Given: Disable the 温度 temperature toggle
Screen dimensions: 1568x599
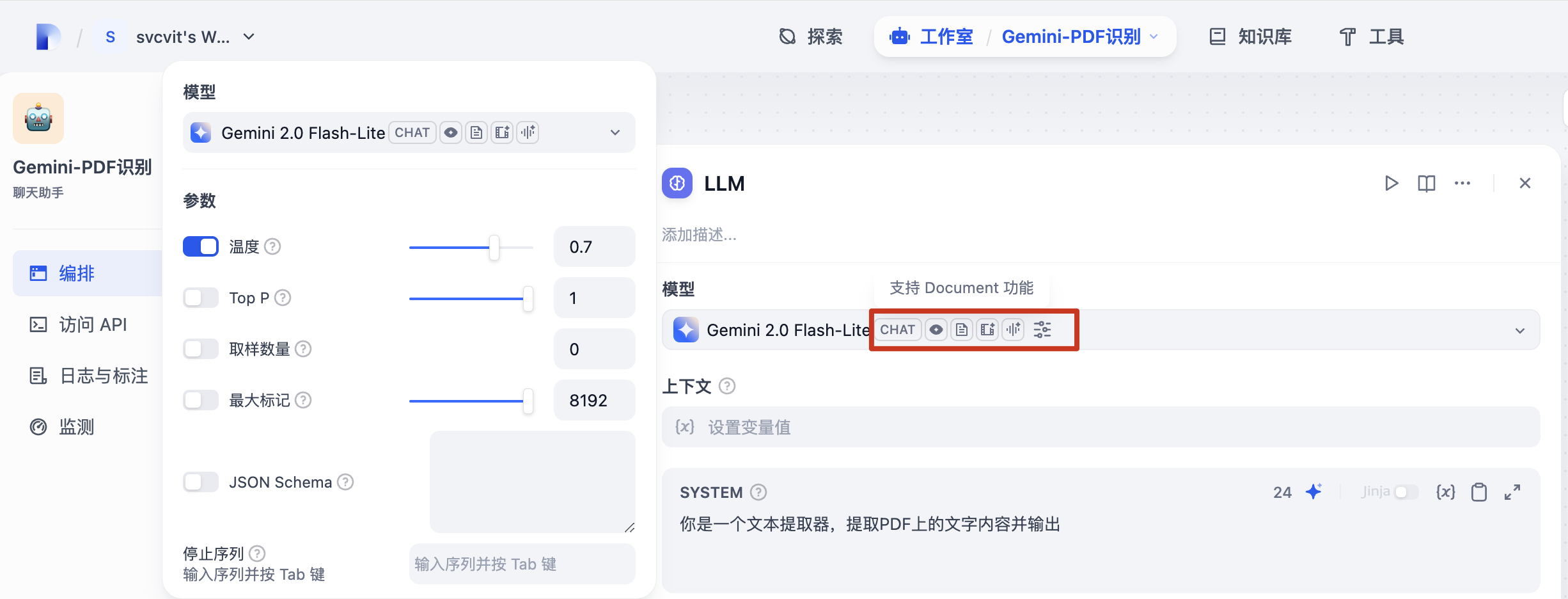Looking at the screenshot, I should tap(201, 247).
